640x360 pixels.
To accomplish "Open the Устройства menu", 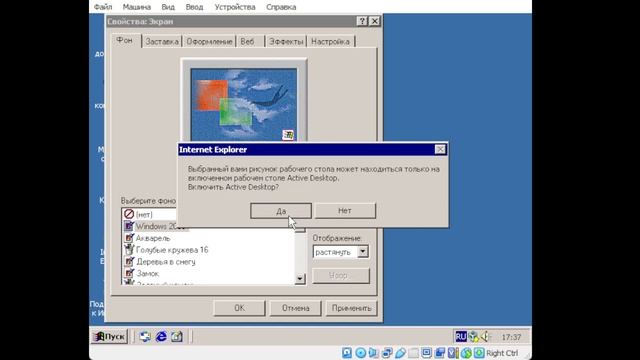I will click(x=235, y=7).
